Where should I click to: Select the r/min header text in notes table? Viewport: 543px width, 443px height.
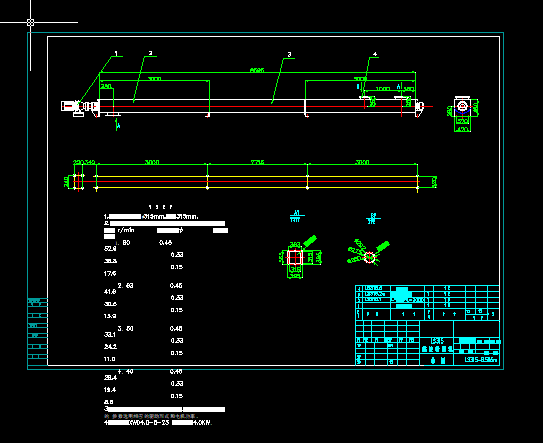click(x=126, y=230)
